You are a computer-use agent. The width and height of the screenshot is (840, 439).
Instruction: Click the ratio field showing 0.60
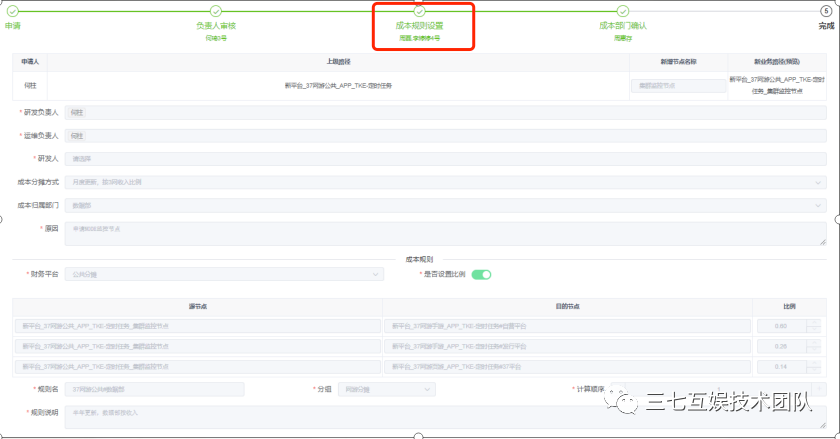pyautogui.click(x=782, y=326)
